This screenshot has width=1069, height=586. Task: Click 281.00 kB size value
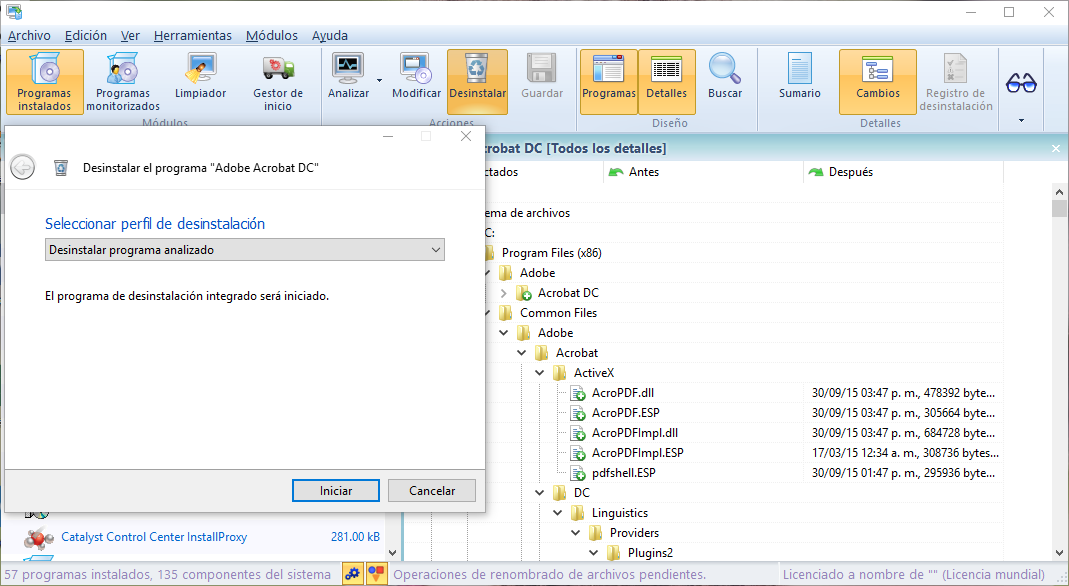(355, 537)
